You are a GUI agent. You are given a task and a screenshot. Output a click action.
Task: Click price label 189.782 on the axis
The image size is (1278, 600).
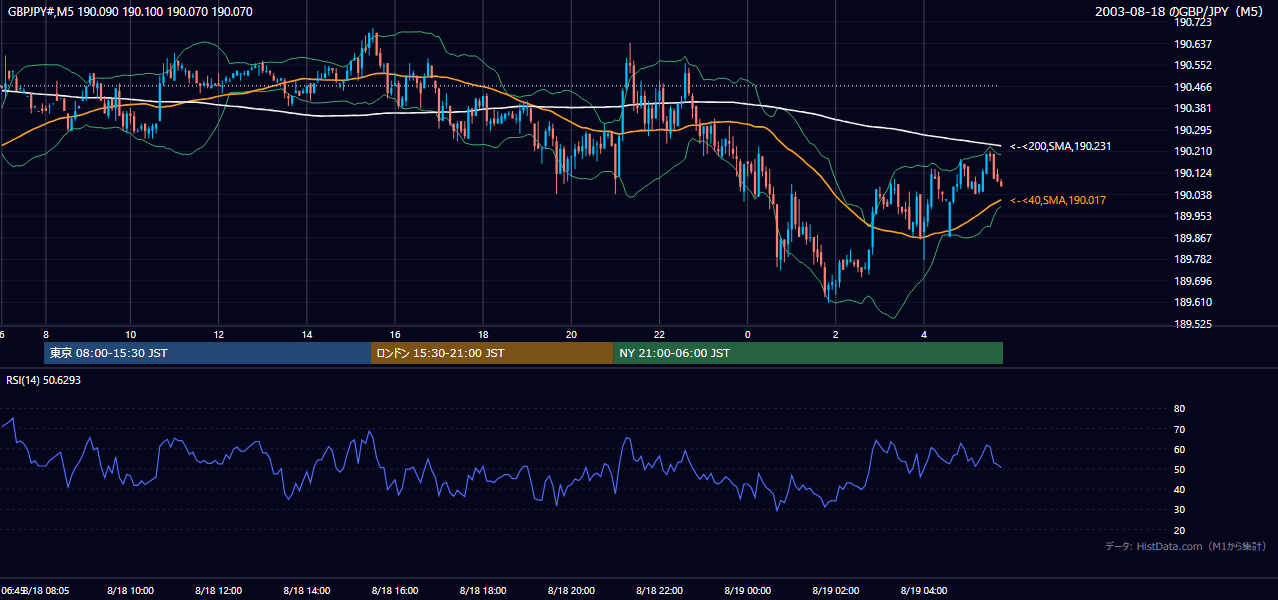click(1193, 259)
